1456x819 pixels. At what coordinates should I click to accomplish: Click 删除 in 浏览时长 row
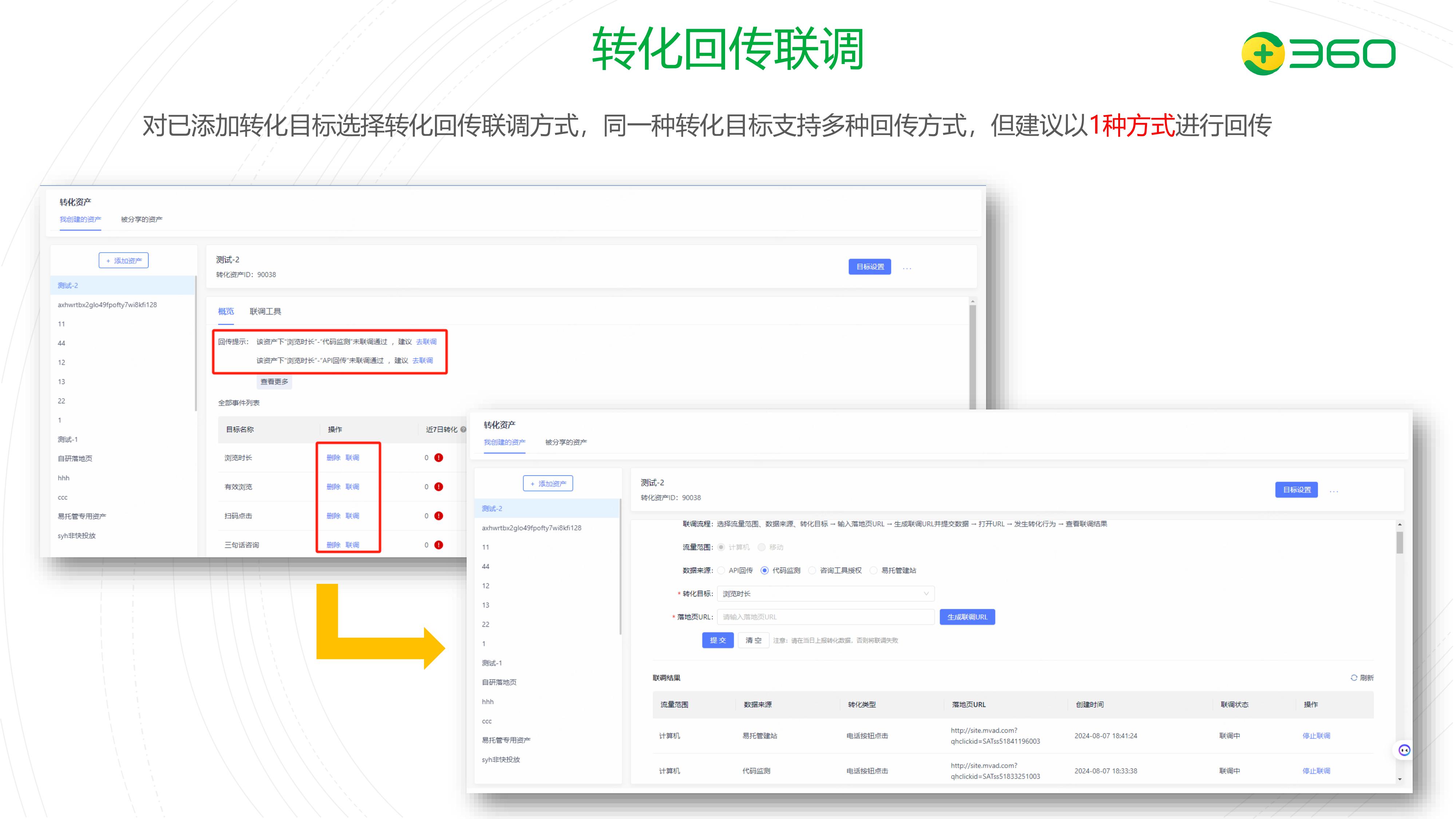(x=333, y=458)
